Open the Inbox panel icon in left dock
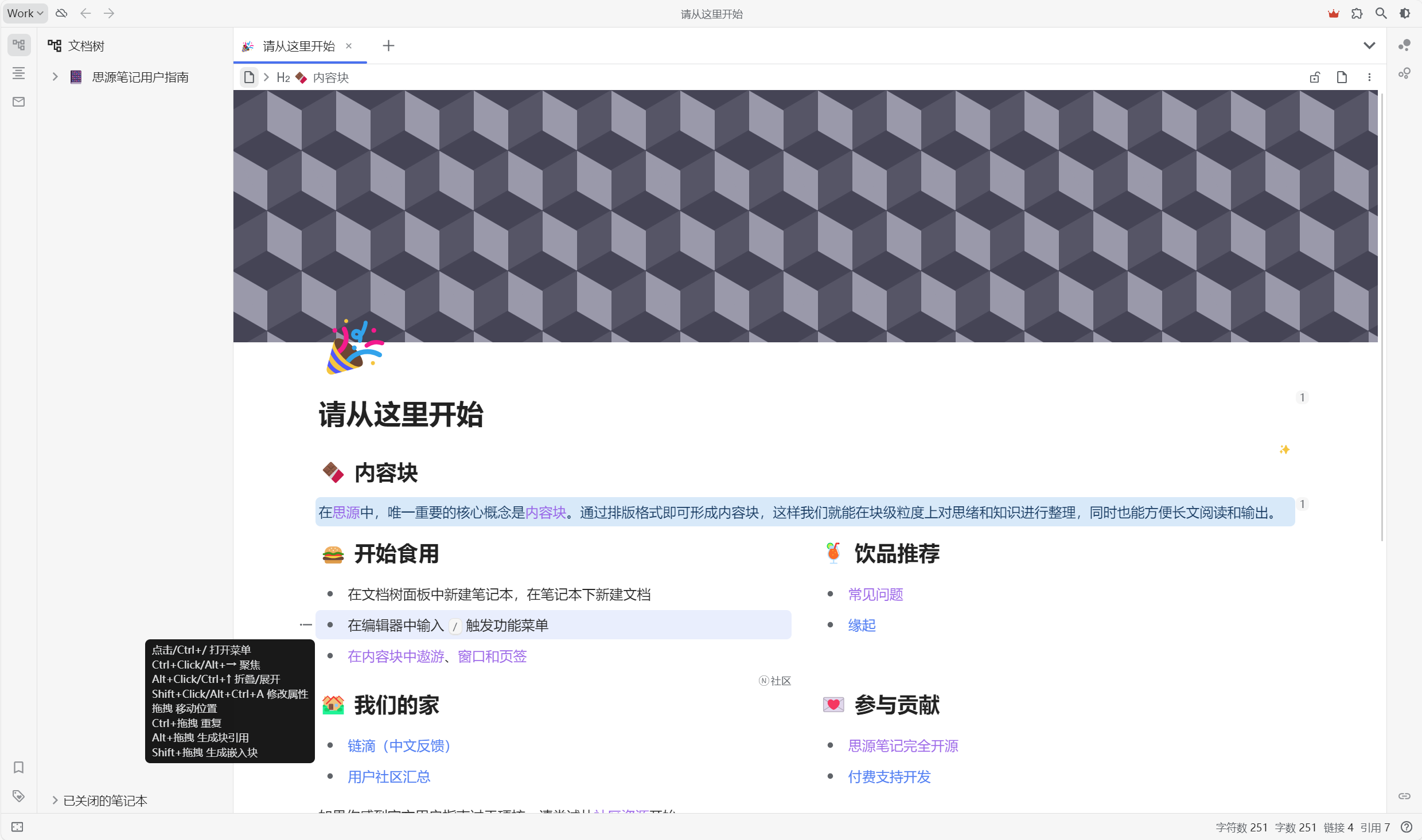Image resolution: width=1422 pixels, height=840 pixels. tap(18, 102)
